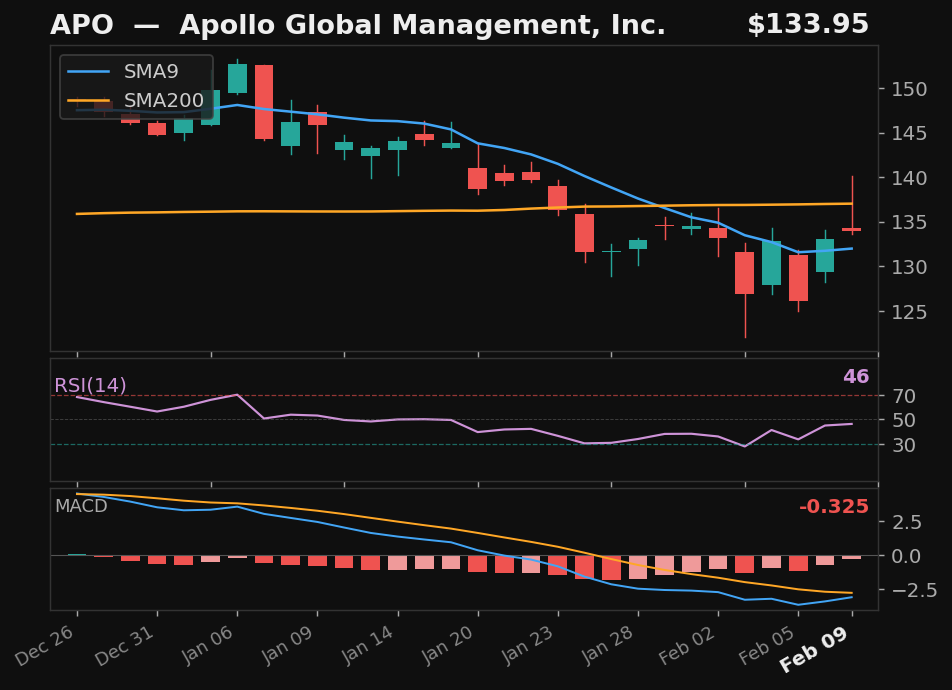
Task: Click the Jan 06 date label
Action: 207,645
